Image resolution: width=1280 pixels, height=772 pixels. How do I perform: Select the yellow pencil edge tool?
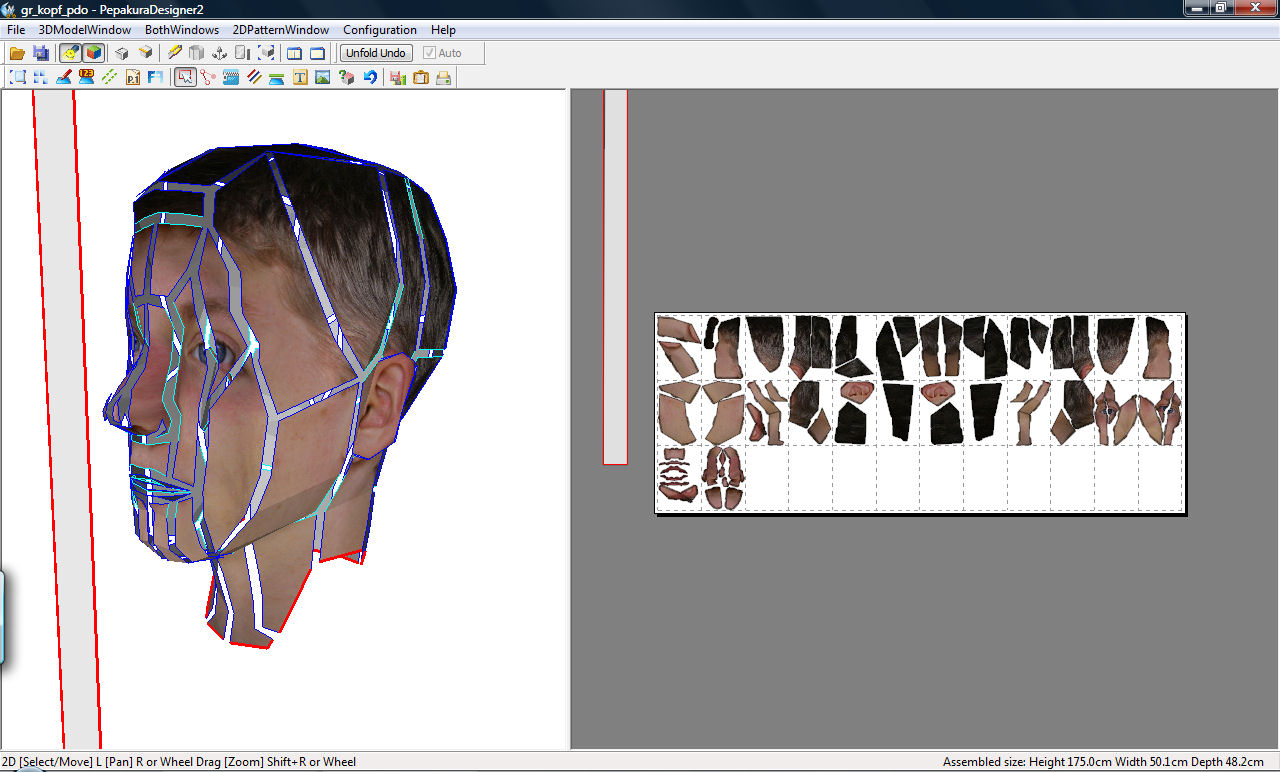pos(174,53)
